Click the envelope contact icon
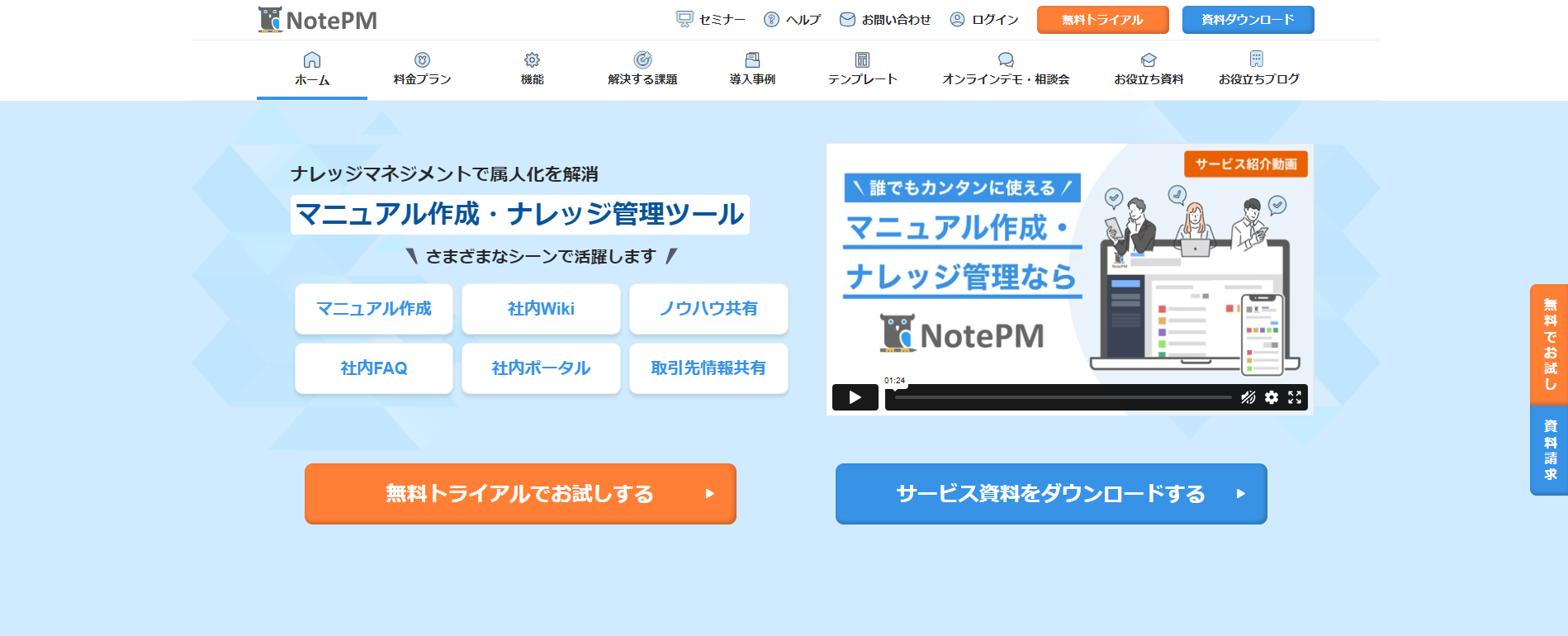Image resolution: width=1568 pixels, height=636 pixels. click(x=847, y=19)
